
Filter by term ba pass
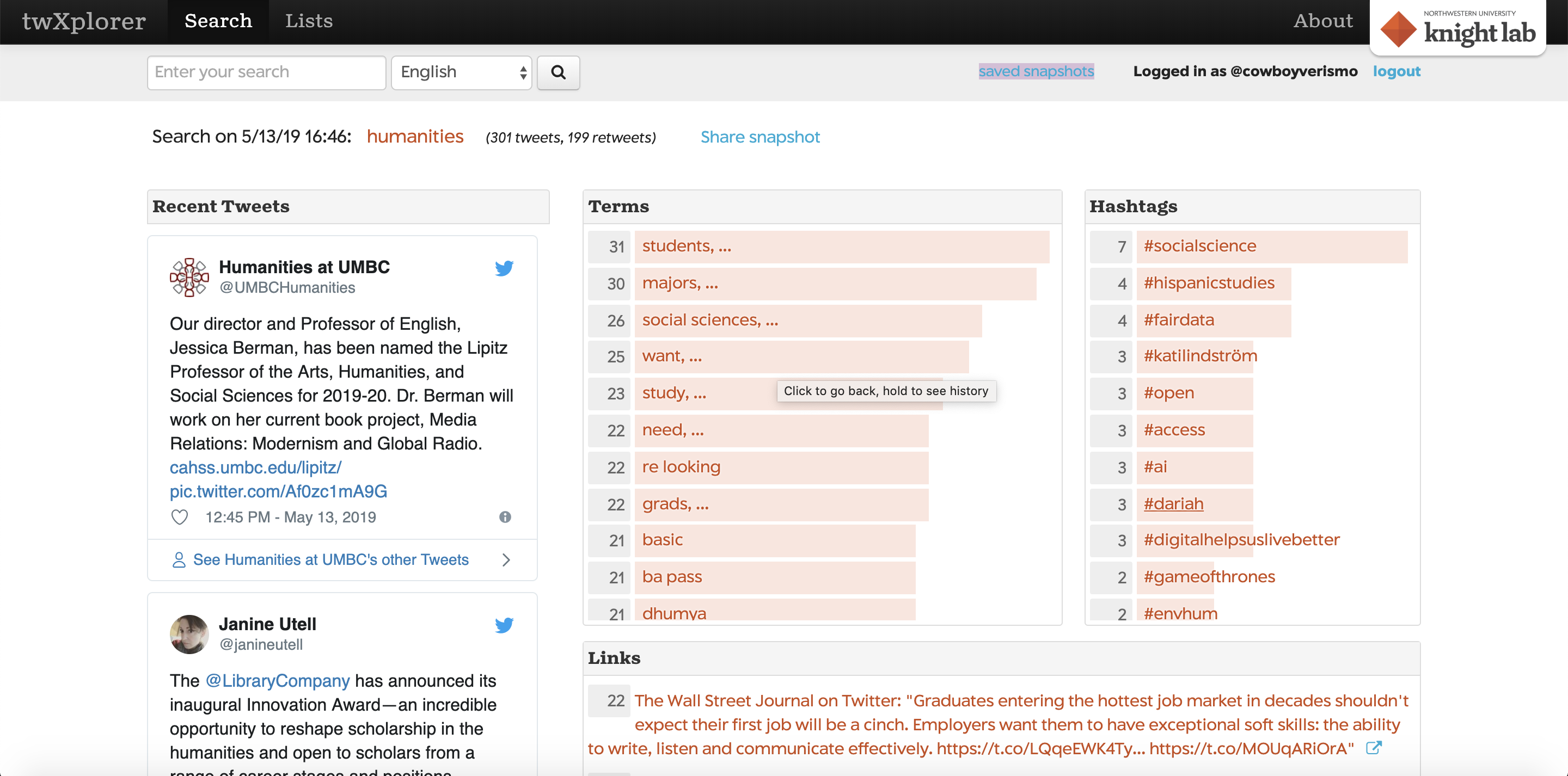click(775, 577)
